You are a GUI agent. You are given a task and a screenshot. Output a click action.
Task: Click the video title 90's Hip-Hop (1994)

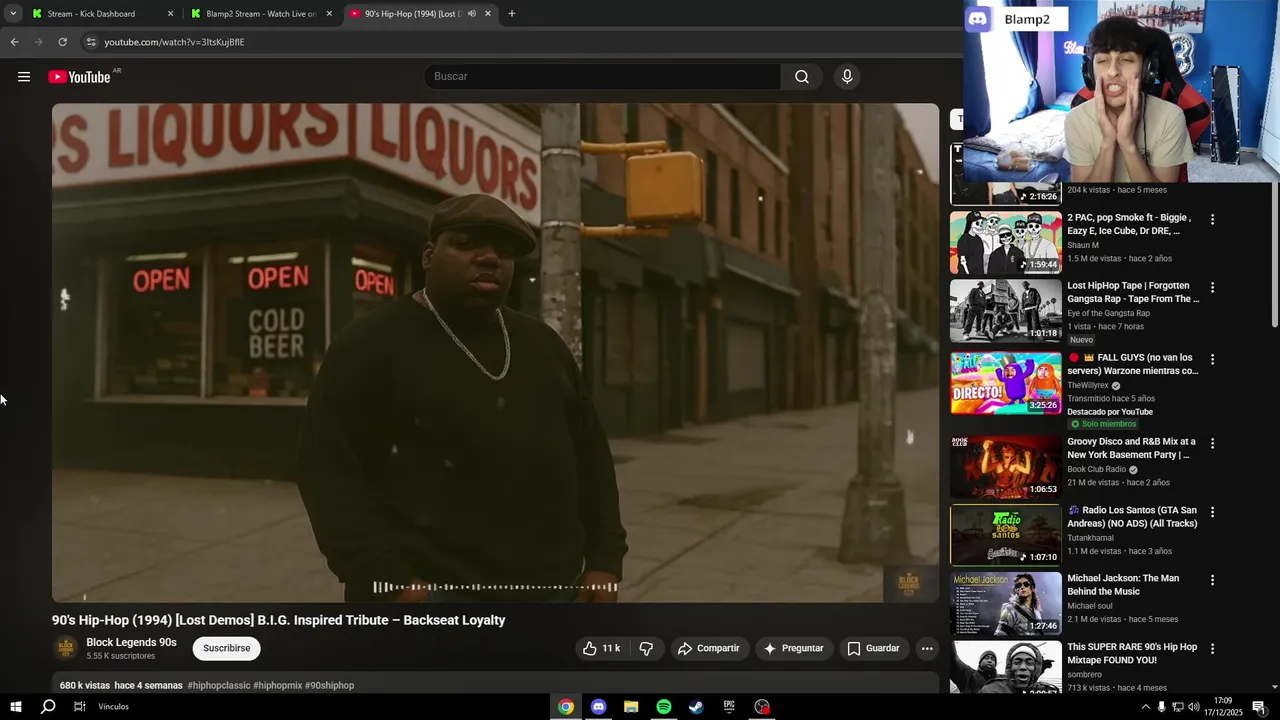(279, 620)
